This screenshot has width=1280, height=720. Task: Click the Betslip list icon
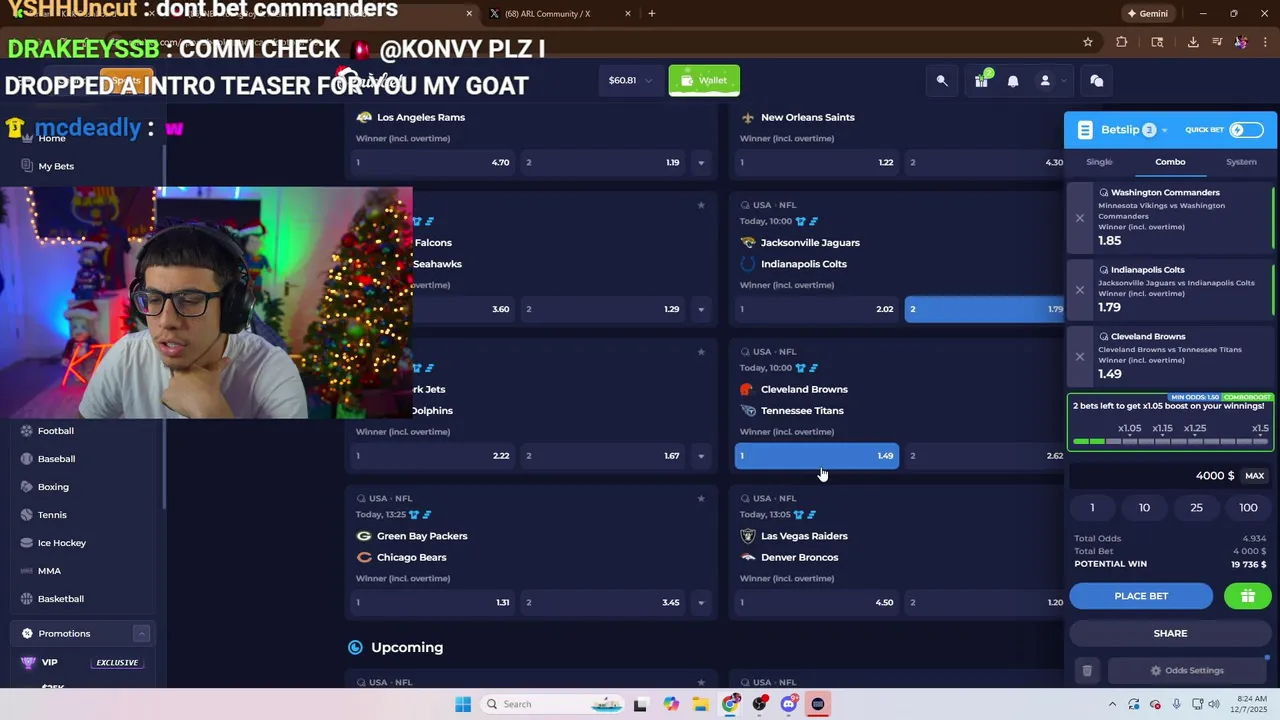(1085, 130)
